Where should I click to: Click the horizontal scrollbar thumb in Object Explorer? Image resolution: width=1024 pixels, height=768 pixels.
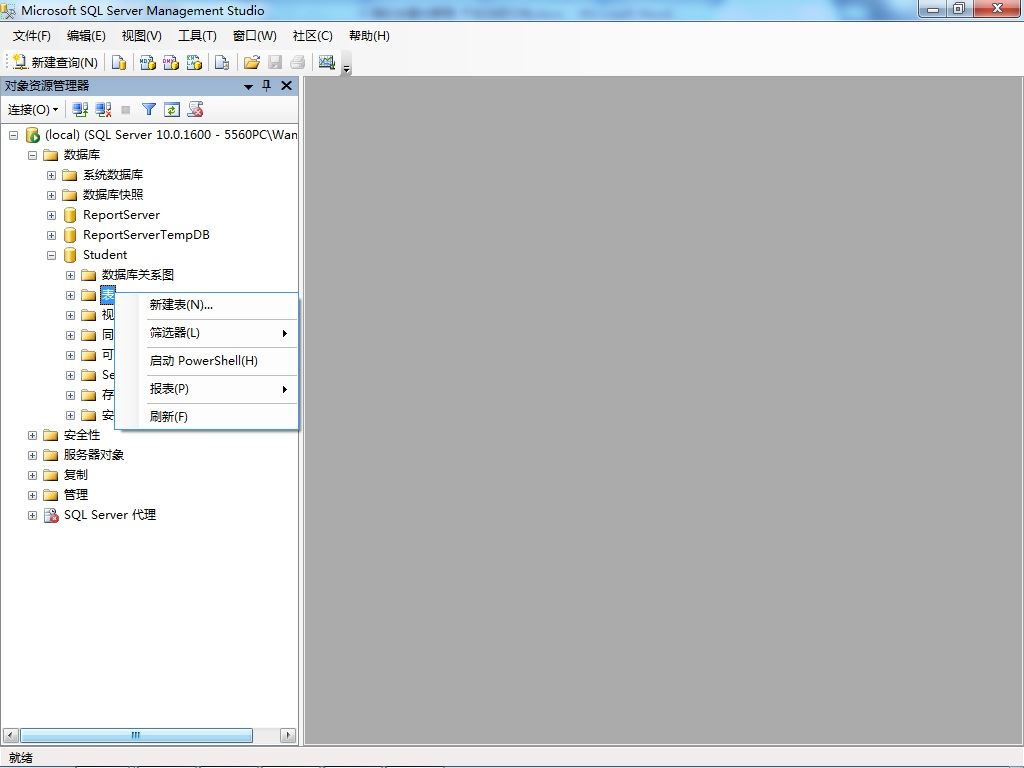pos(136,735)
